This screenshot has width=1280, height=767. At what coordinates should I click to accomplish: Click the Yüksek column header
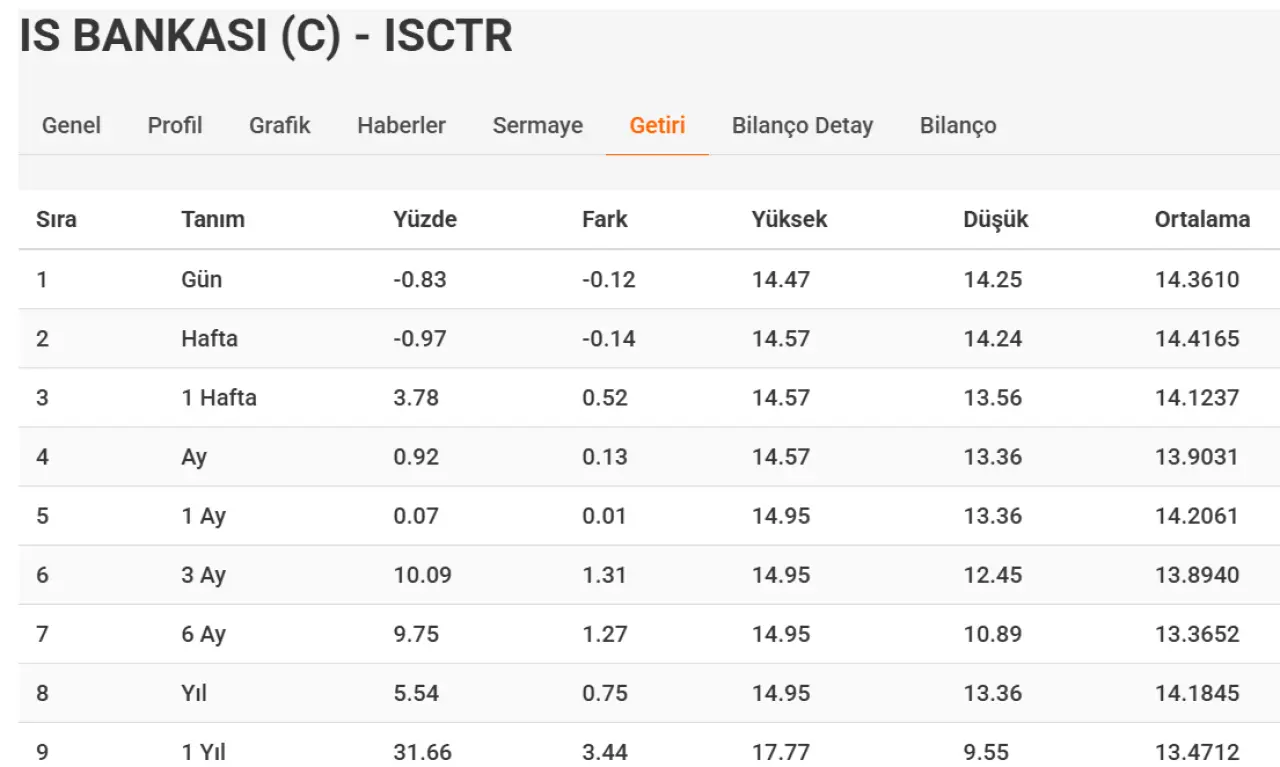pos(790,220)
